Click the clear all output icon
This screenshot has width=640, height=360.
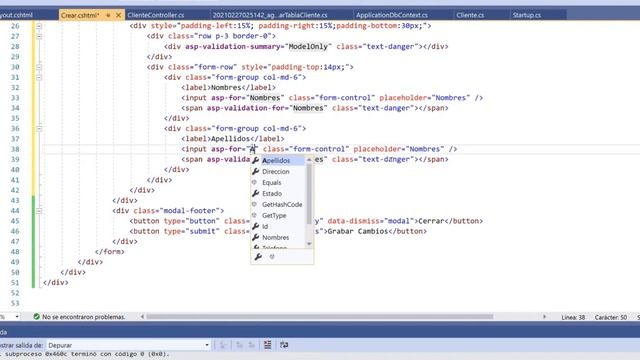pyautogui.click(x=267, y=345)
